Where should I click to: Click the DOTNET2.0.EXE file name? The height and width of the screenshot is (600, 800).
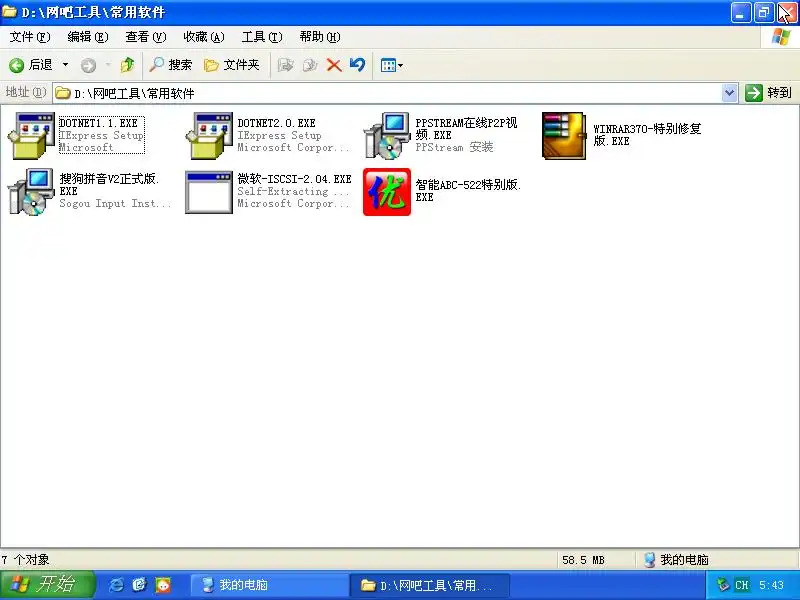click(277, 123)
